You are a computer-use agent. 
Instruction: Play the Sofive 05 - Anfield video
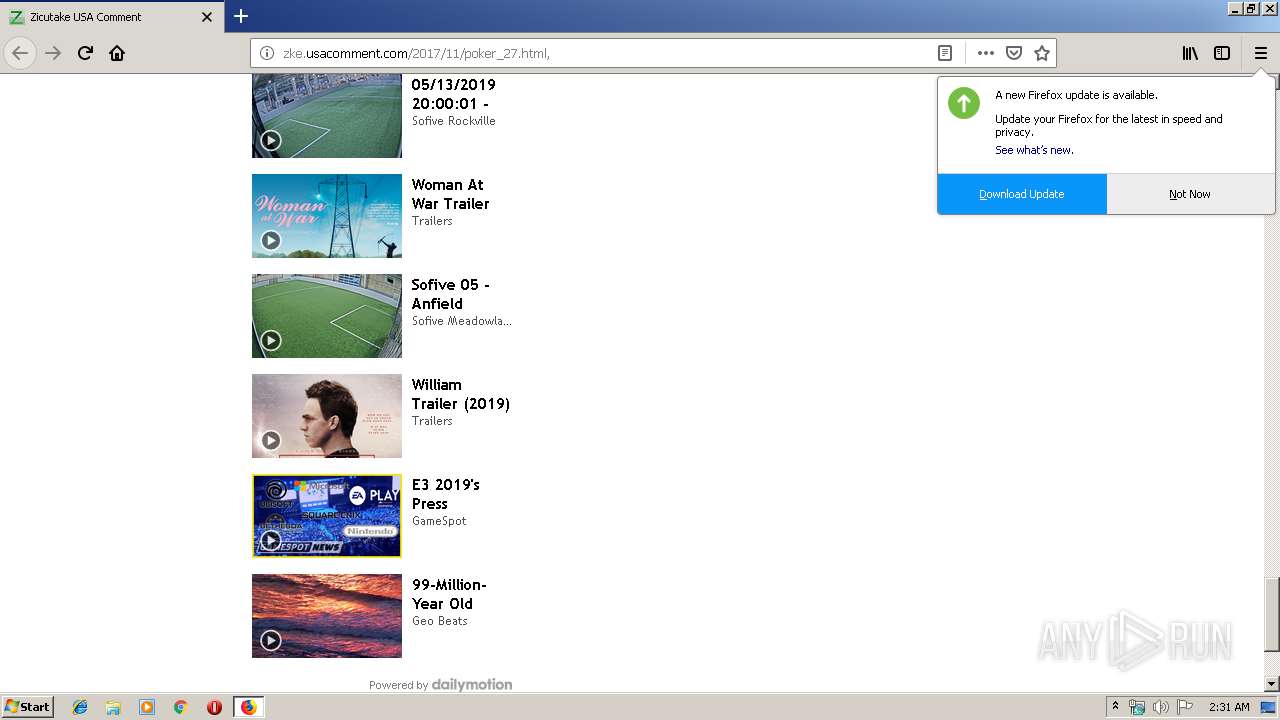[x=327, y=316]
